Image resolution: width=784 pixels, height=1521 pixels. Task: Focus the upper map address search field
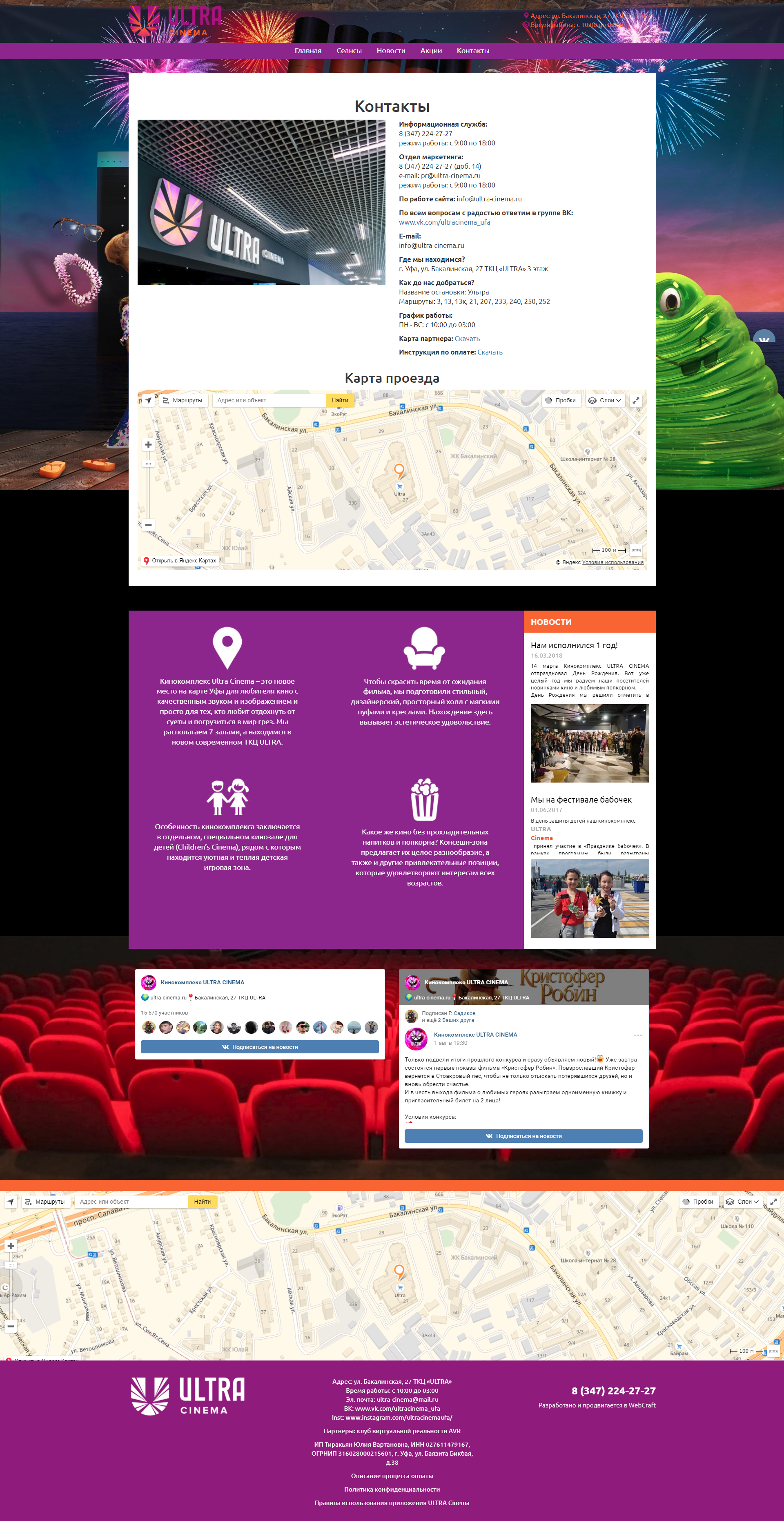[269, 400]
